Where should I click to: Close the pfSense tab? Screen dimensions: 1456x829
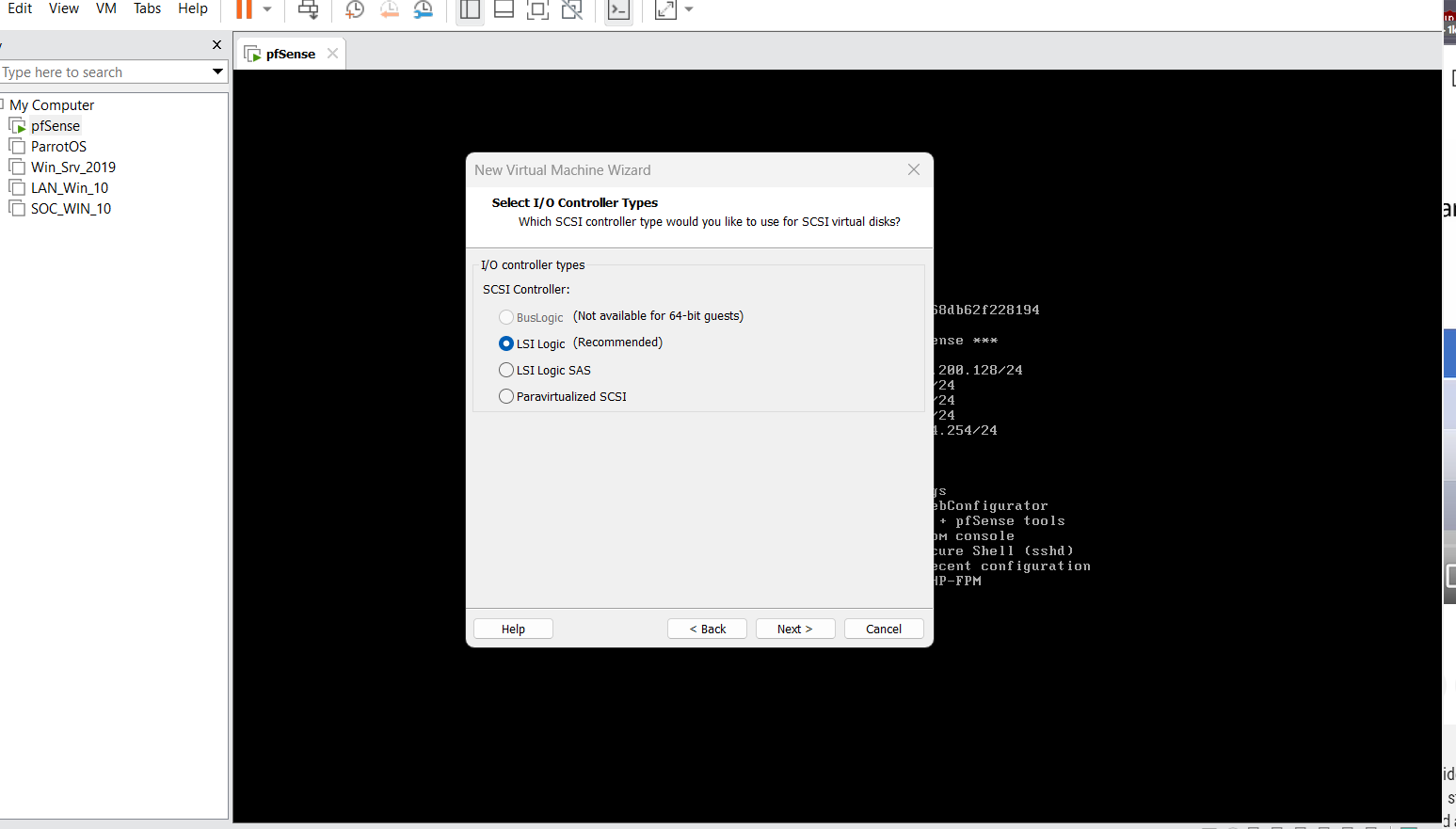(332, 54)
